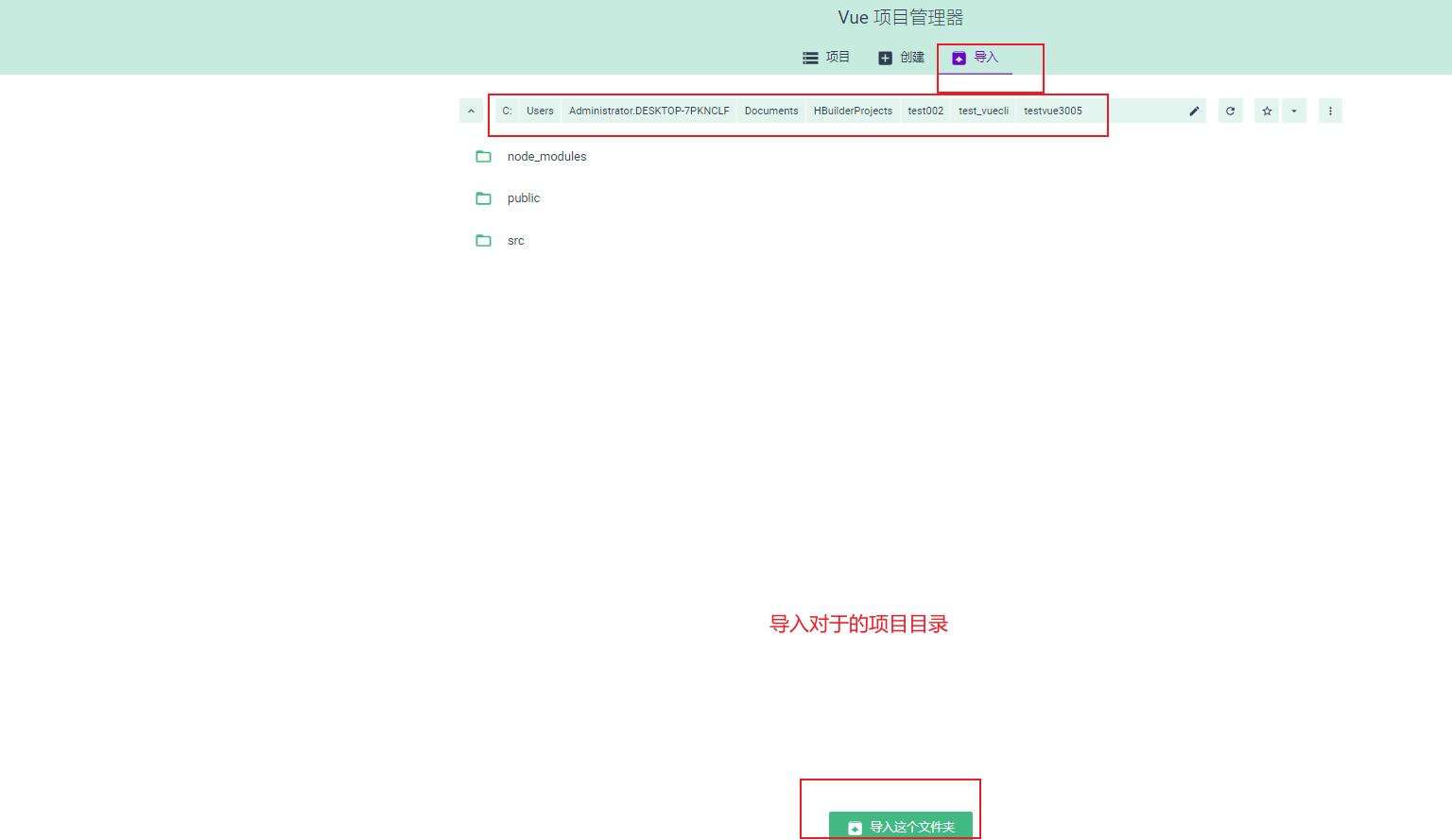Open the public folder

[900, 197]
